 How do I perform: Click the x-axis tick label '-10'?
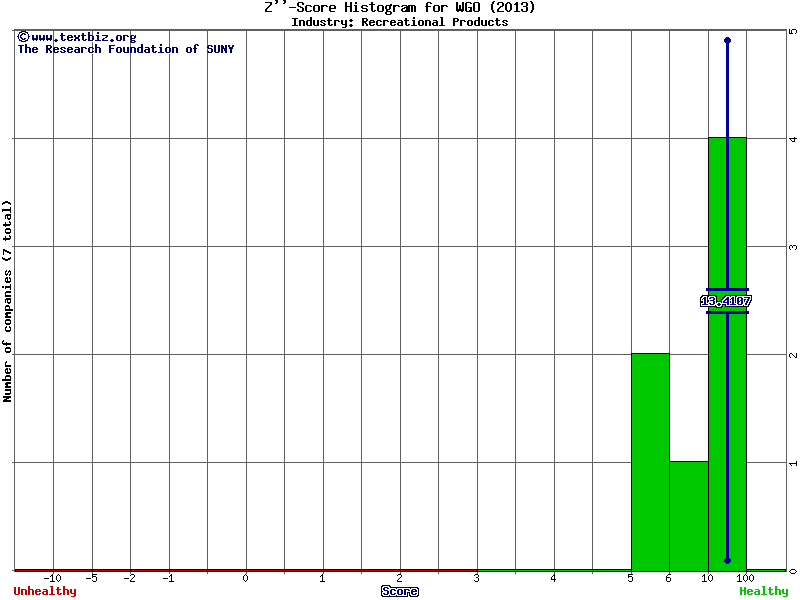(53, 578)
